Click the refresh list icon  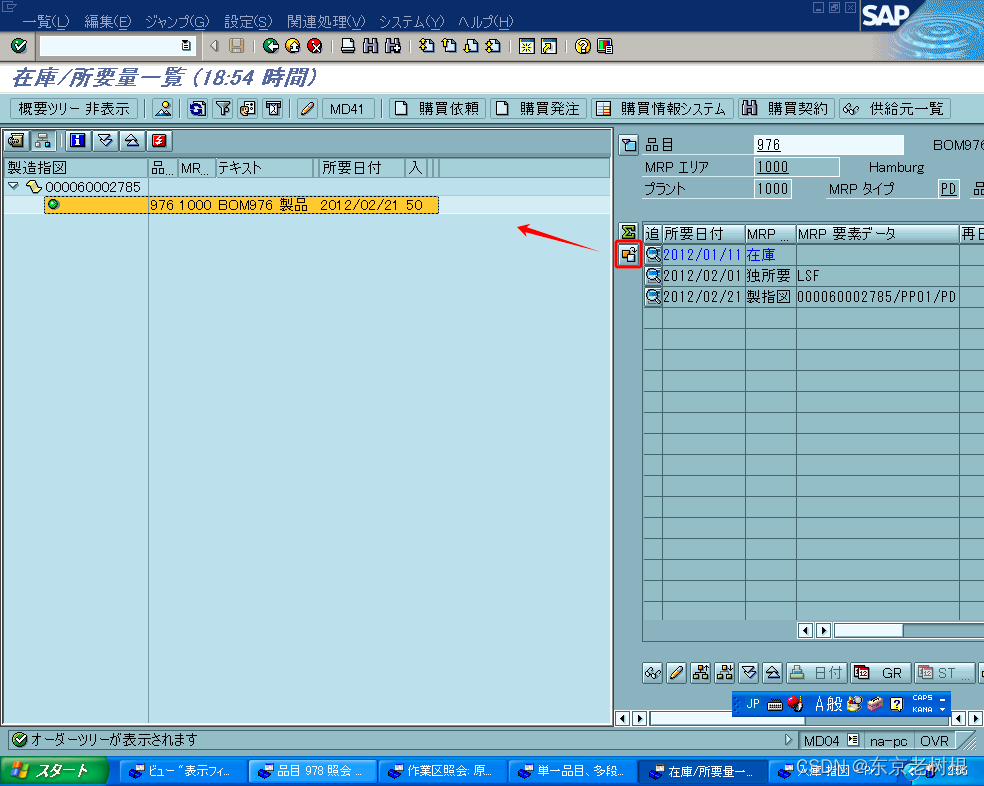tap(197, 108)
